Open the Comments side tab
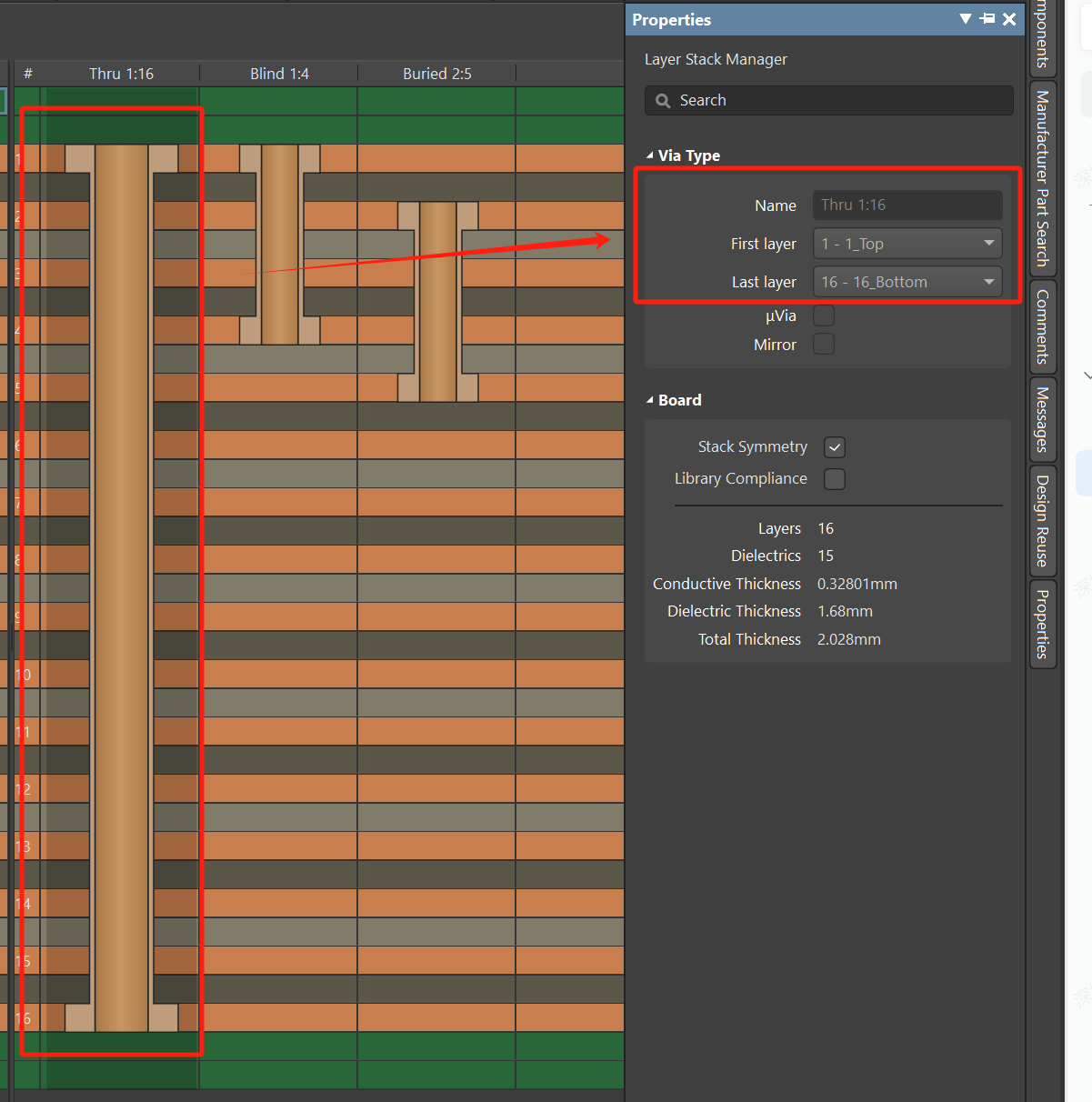This screenshot has width=1092, height=1102. click(x=1042, y=326)
